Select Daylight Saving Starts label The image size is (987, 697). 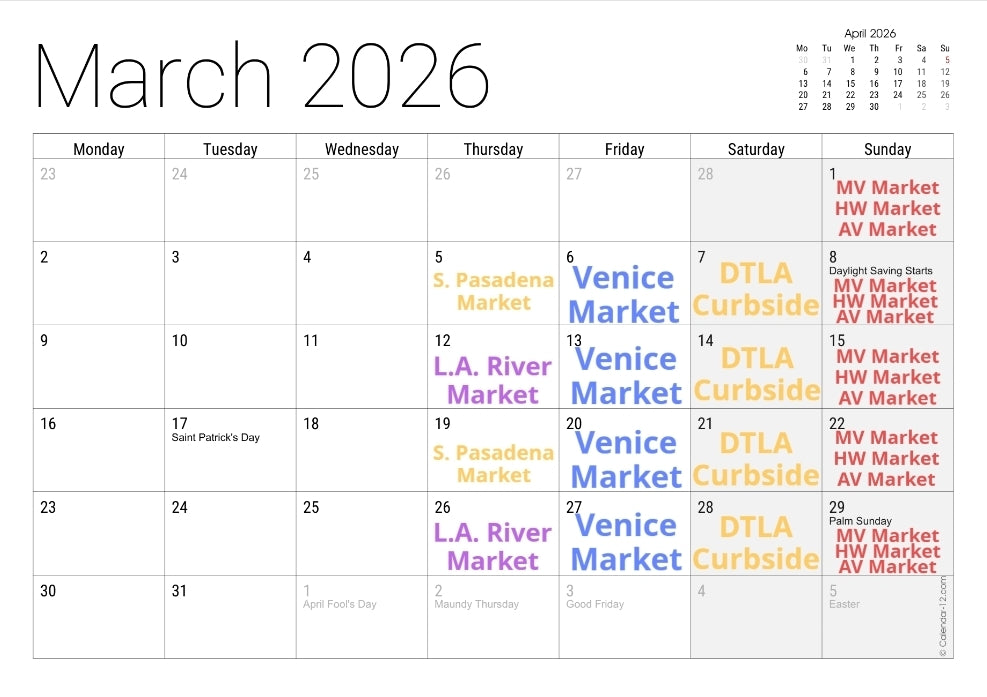click(x=880, y=271)
